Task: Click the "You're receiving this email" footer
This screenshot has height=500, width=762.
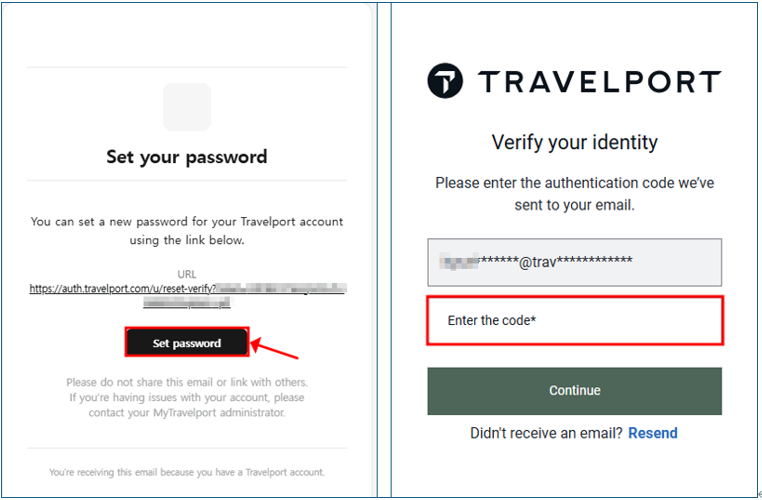Action: click(x=187, y=472)
